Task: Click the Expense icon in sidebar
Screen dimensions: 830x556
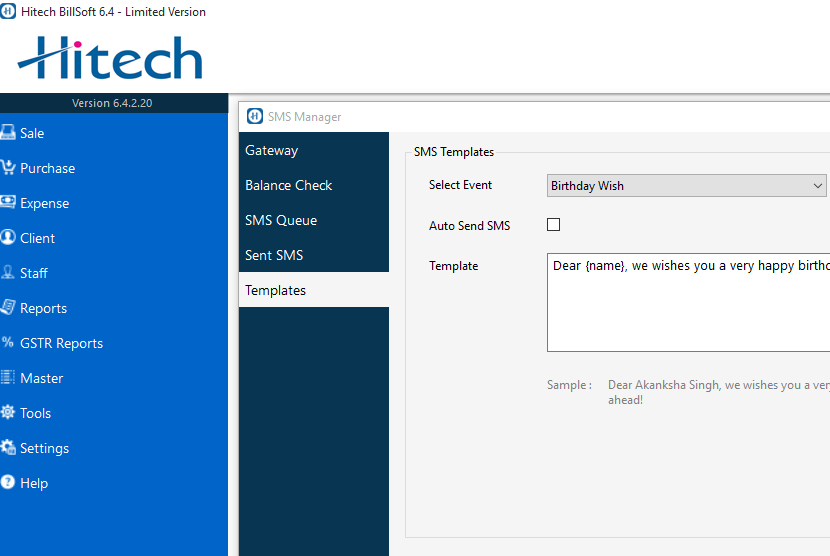Action: coord(8,203)
